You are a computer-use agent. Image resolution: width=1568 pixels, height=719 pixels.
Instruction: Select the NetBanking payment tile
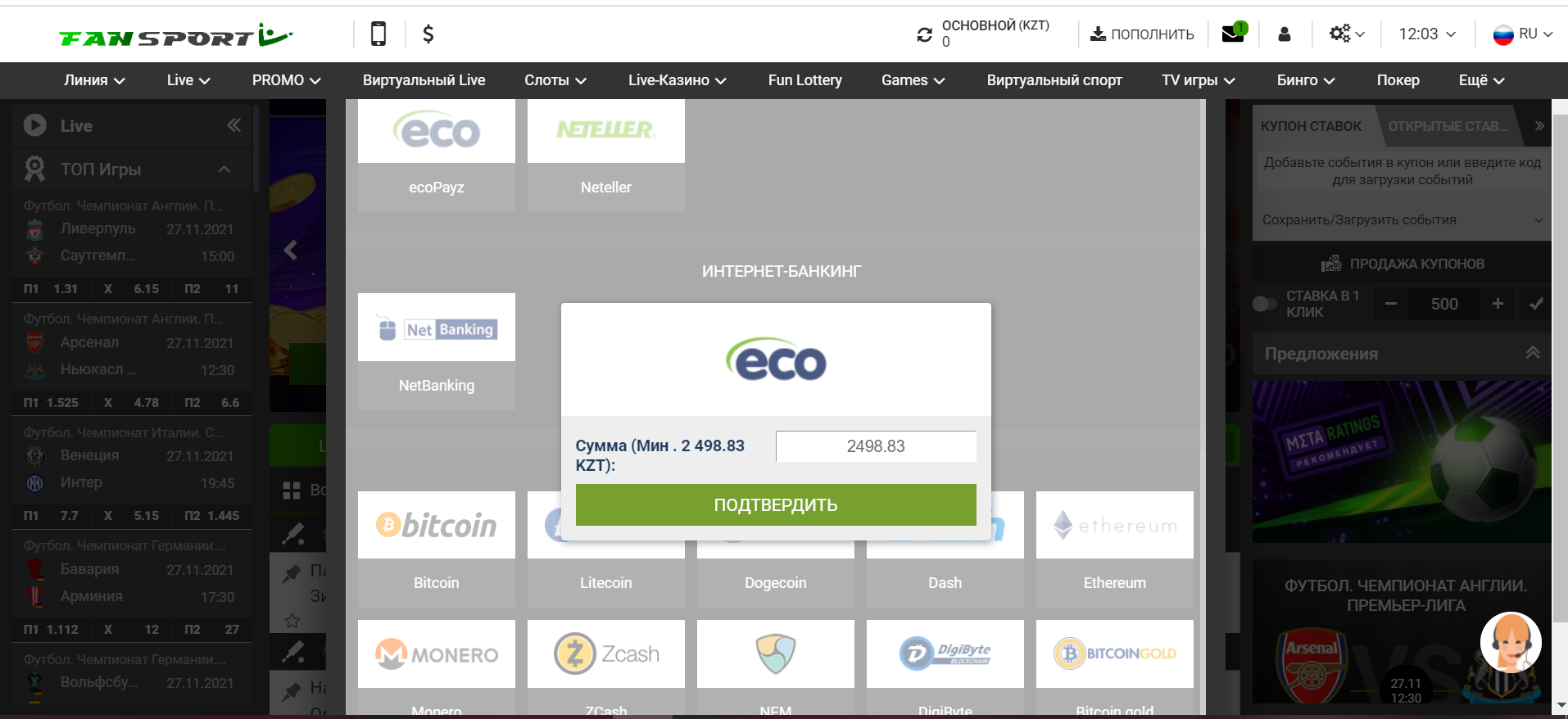click(437, 351)
